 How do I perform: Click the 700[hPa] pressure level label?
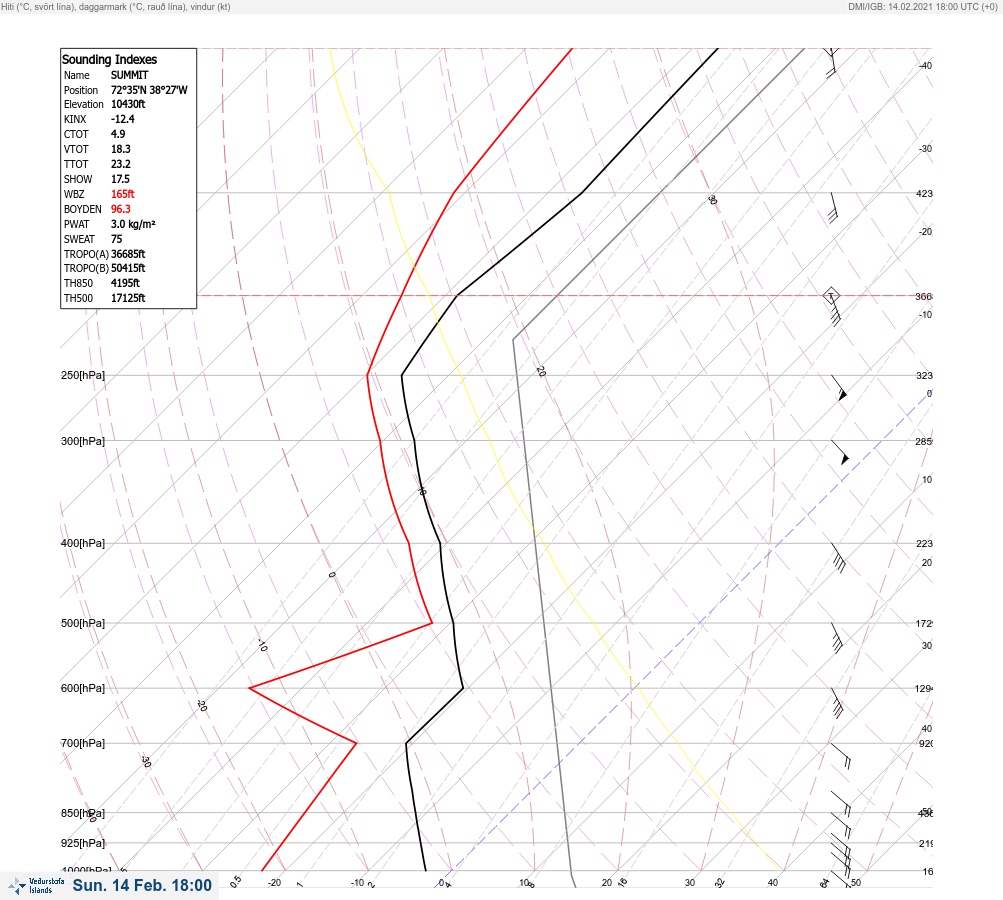tap(83, 743)
